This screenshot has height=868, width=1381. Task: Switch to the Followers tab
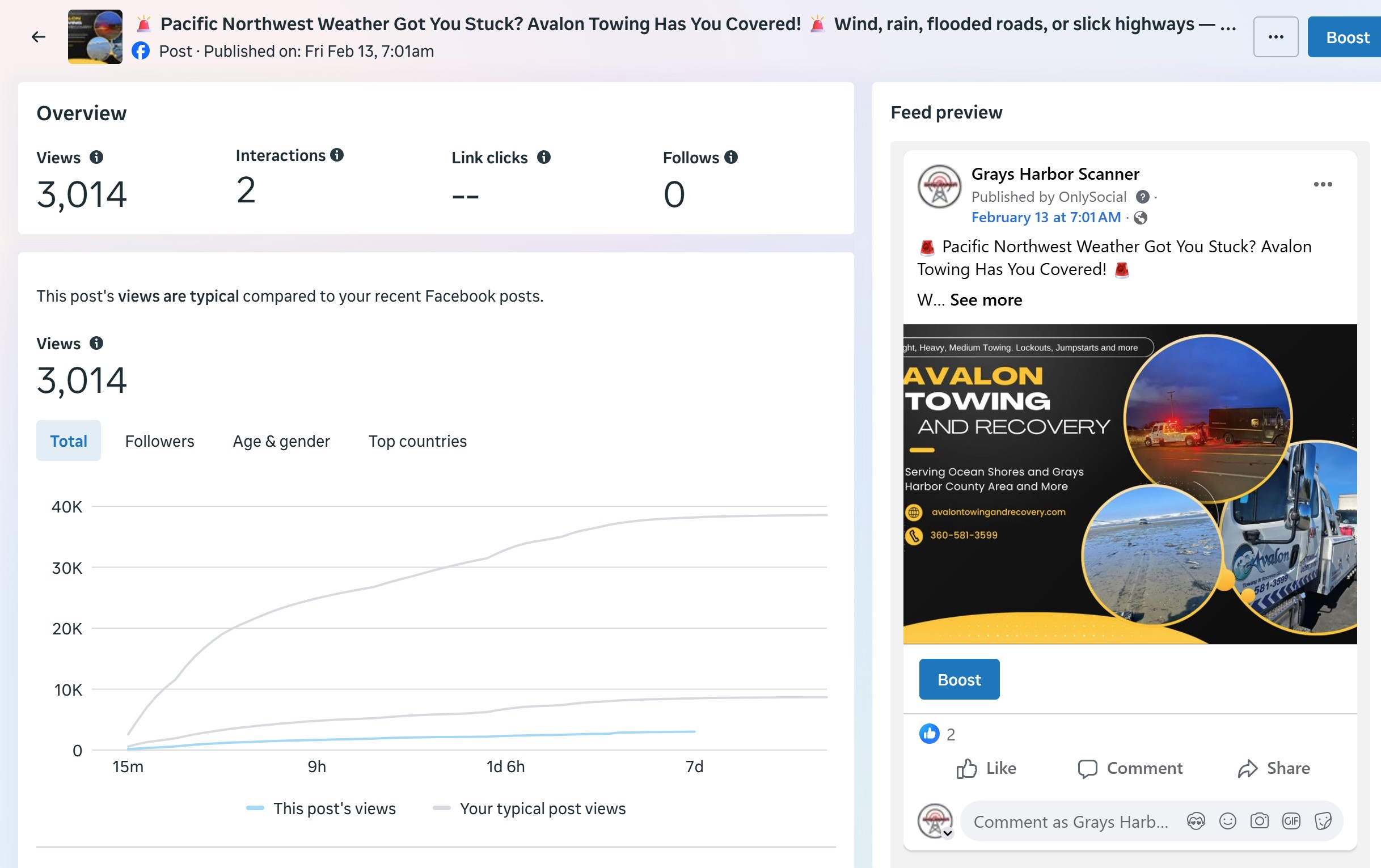[x=159, y=441]
